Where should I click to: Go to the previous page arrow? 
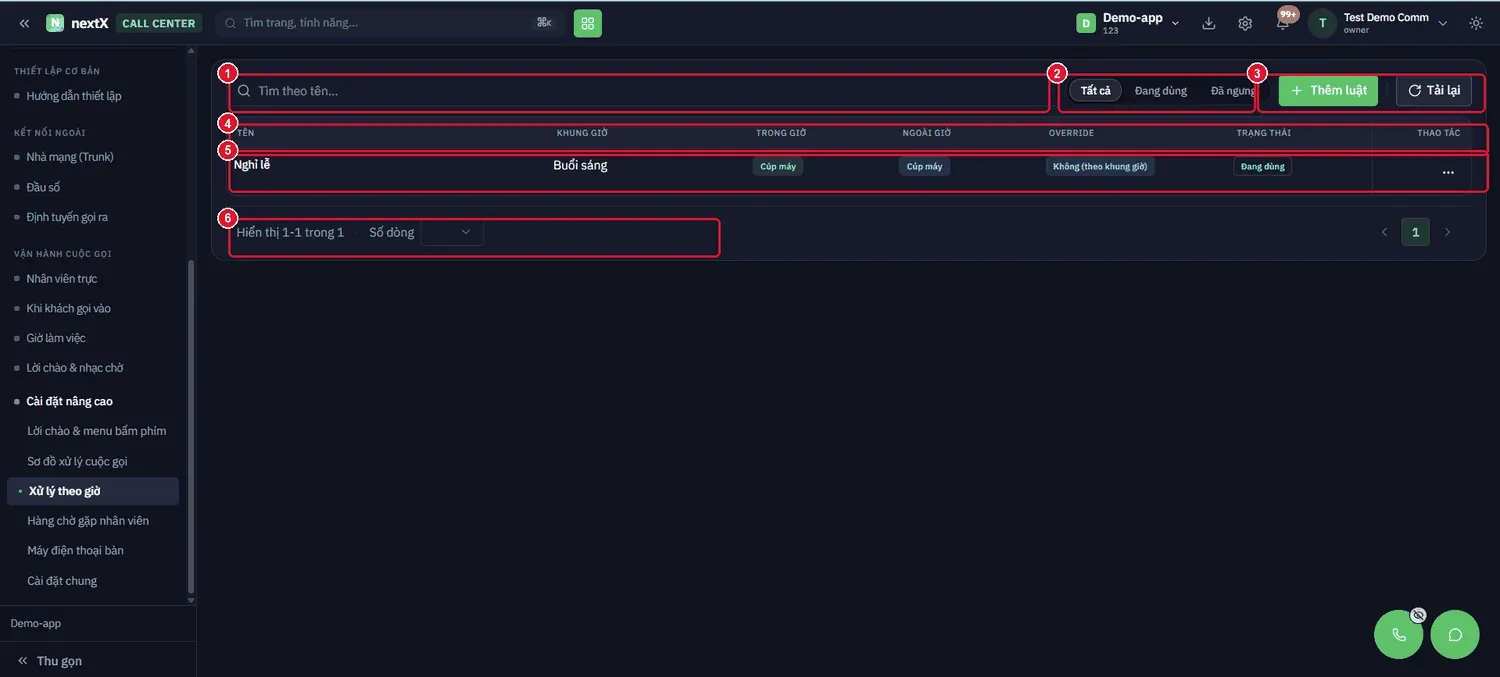pos(1384,232)
